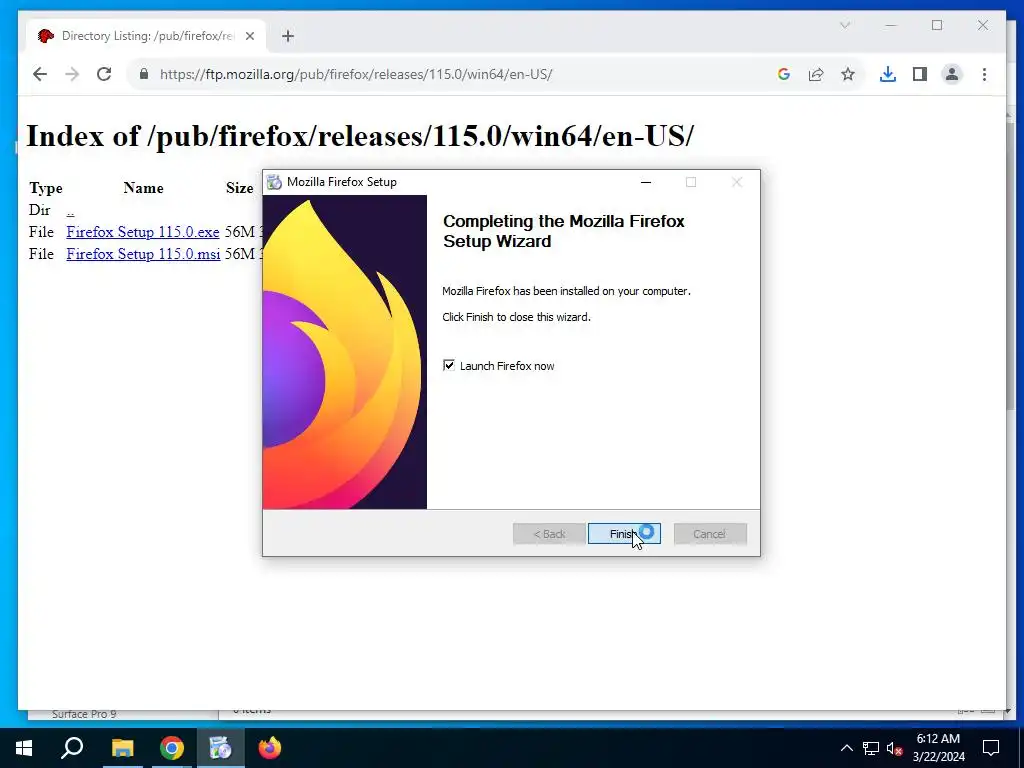Open File Explorer from taskbar
Image resolution: width=1024 pixels, height=768 pixels.
tap(122, 748)
